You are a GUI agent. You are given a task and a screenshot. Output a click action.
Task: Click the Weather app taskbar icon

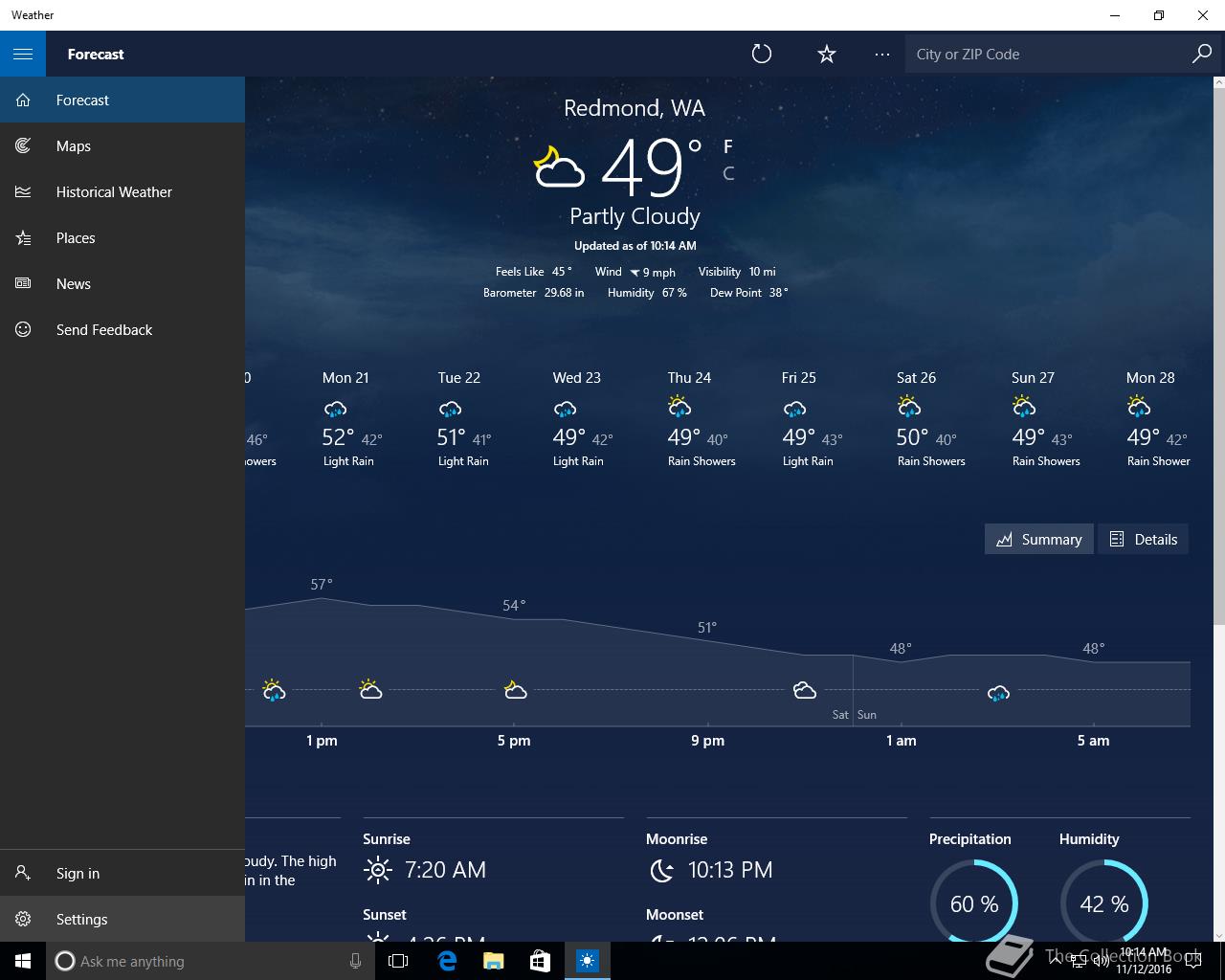pos(587,961)
